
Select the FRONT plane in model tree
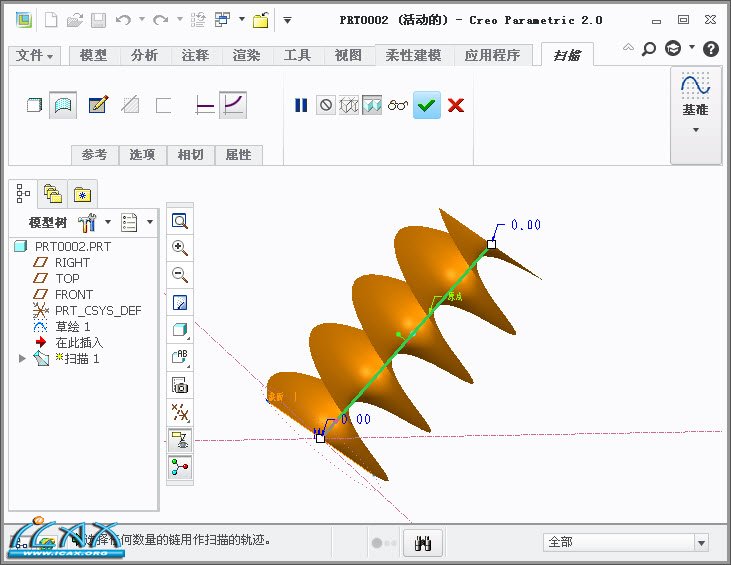(x=73, y=294)
